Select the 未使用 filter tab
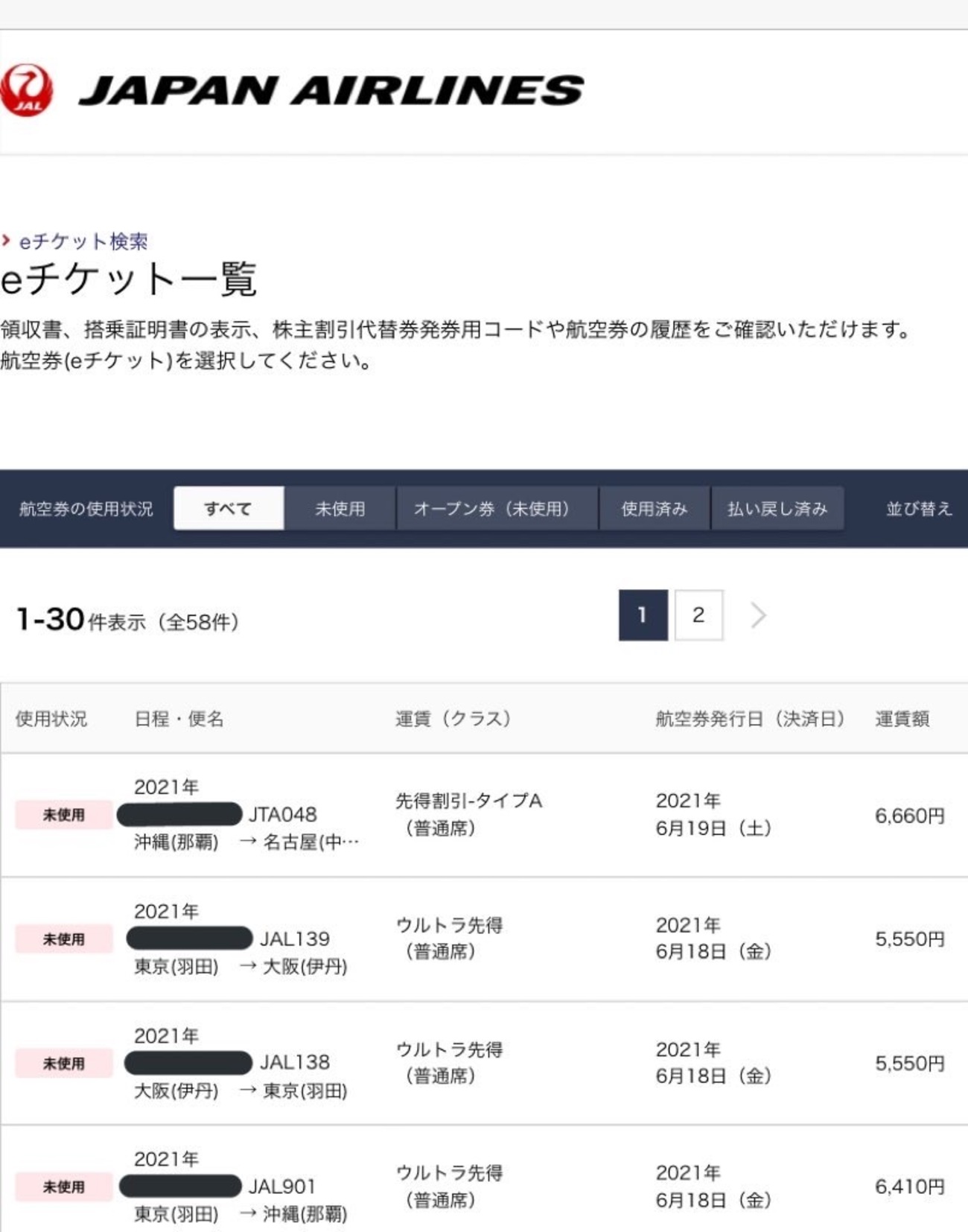Viewport: 968px width, 1232px height. (x=340, y=508)
